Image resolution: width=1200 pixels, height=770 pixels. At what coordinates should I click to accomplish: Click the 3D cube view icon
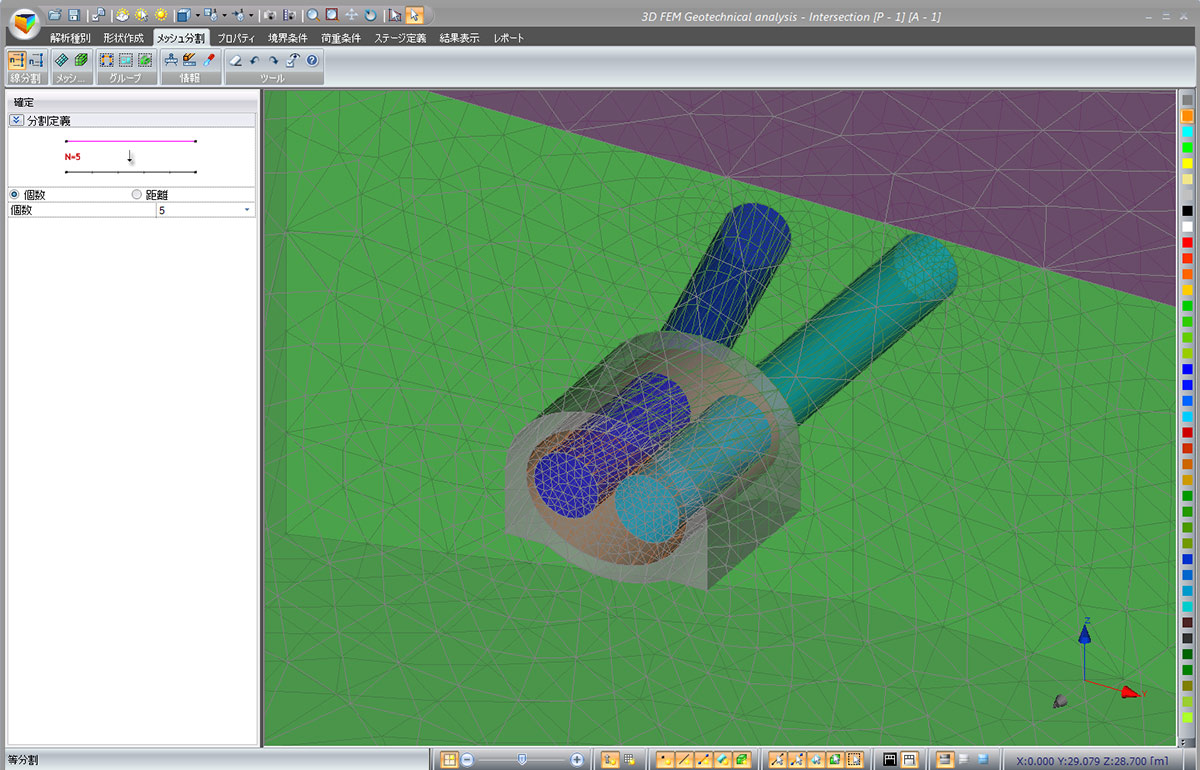tap(183, 15)
